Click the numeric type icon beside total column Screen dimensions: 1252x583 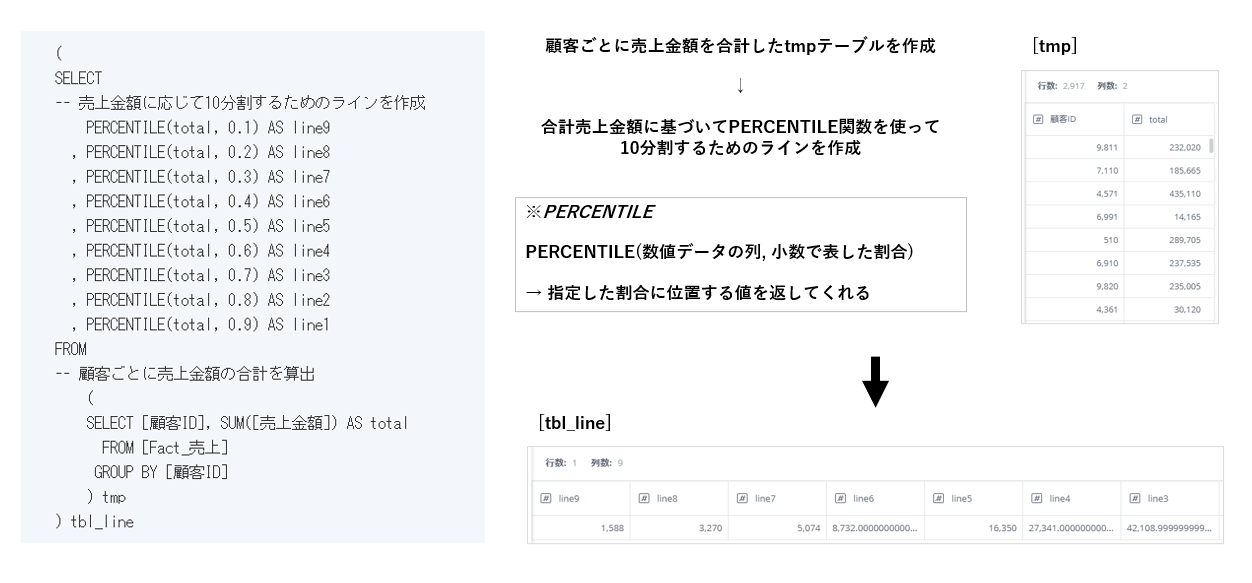click(1137, 119)
